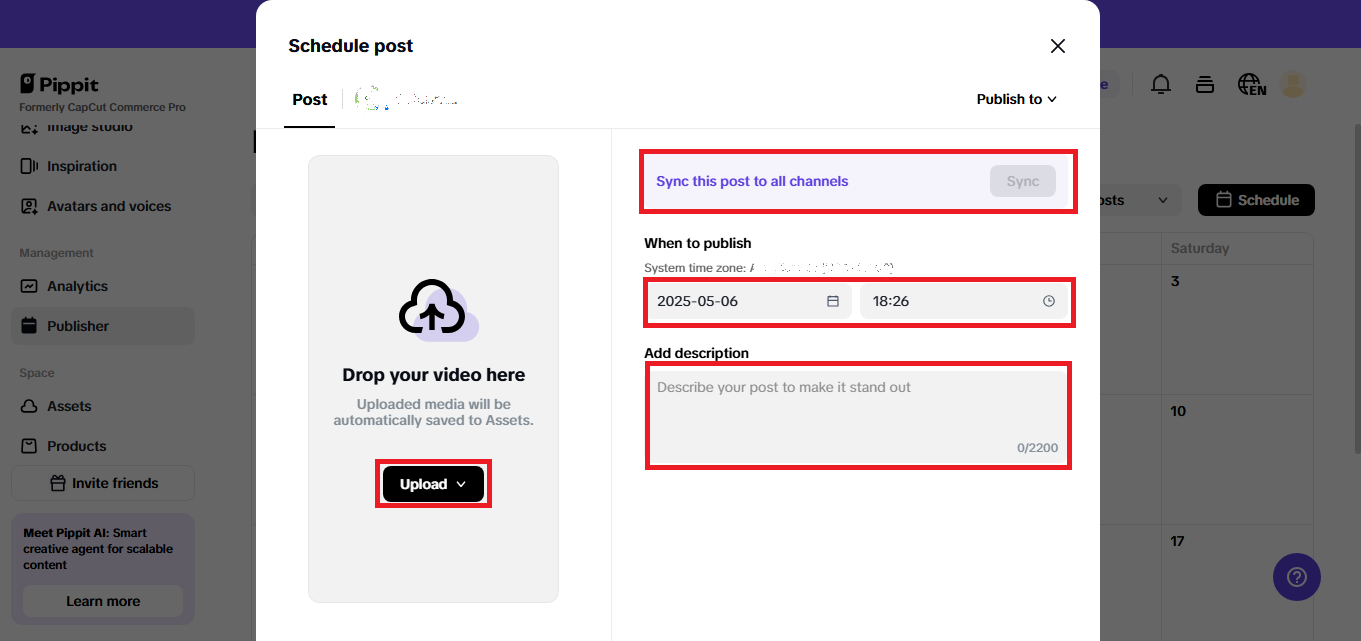Viewport: 1361px width, 641px height.
Task: Focus the Add description text box
Action: click(857, 415)
